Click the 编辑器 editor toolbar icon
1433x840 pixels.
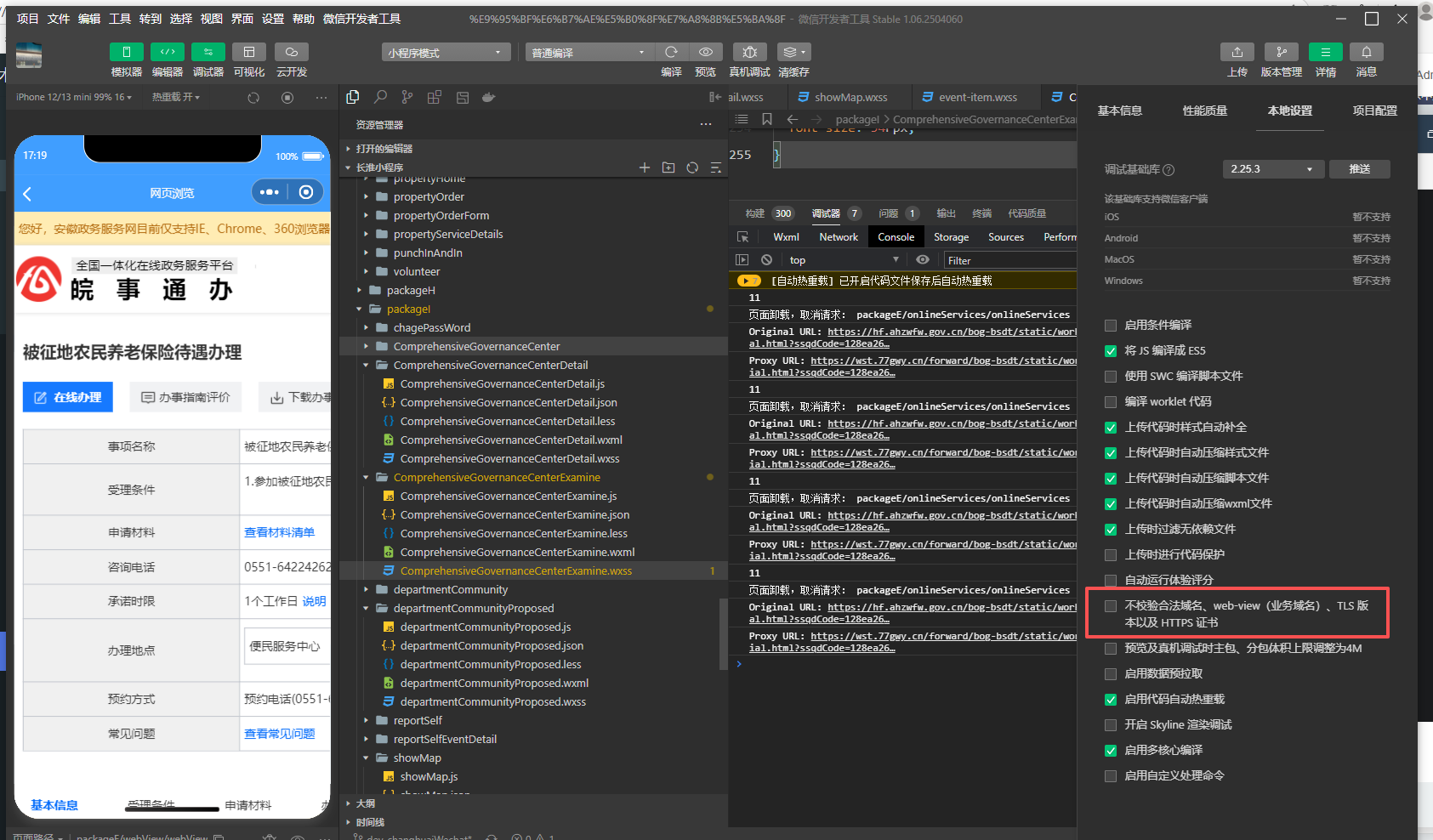(x=168, y=53)
